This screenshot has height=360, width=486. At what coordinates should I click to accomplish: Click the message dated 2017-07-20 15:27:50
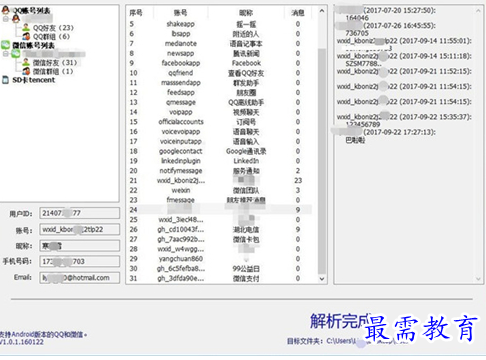pos(386,10)
